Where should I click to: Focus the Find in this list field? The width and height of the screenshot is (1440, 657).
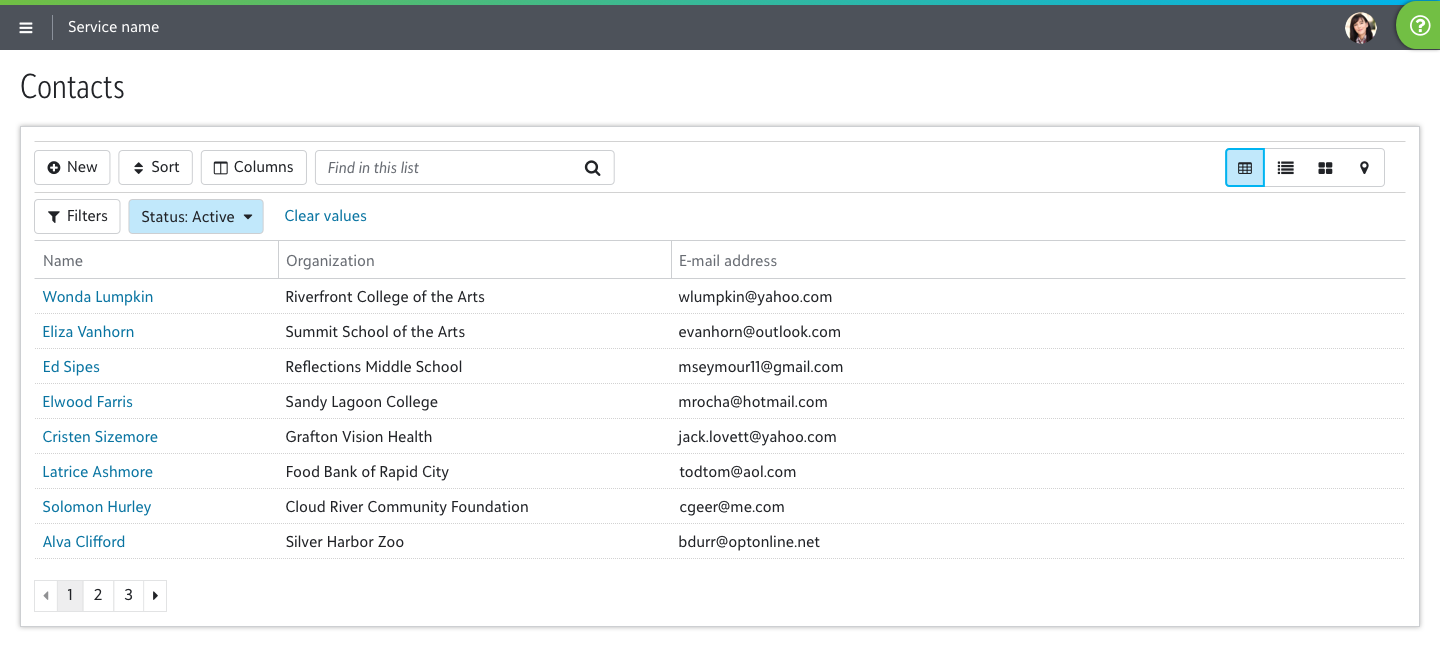[x=450, y=168]
